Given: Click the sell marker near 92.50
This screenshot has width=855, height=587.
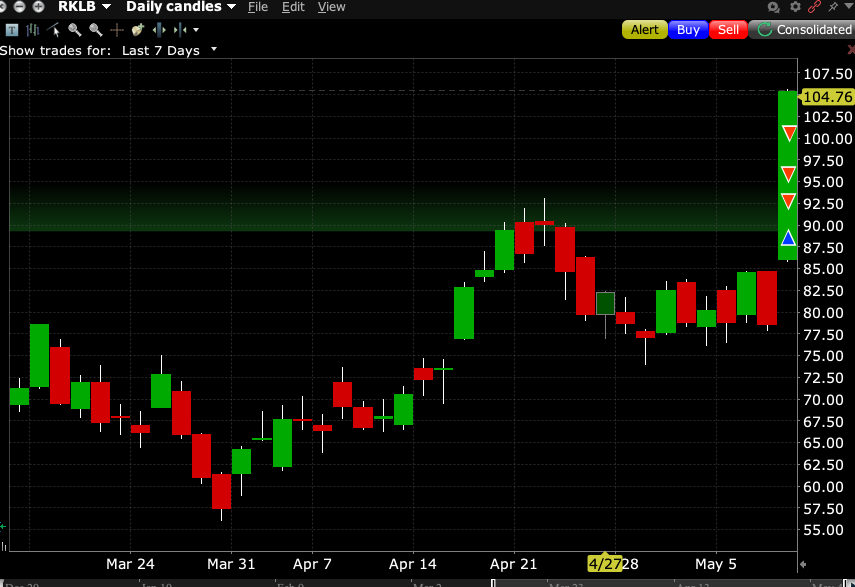Looking at the screenshot, I should pos(788,201).
